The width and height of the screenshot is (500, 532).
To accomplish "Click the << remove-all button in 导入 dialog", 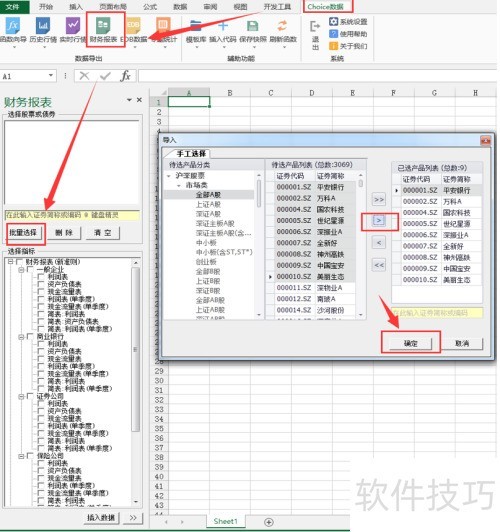I will coord(379,265).
